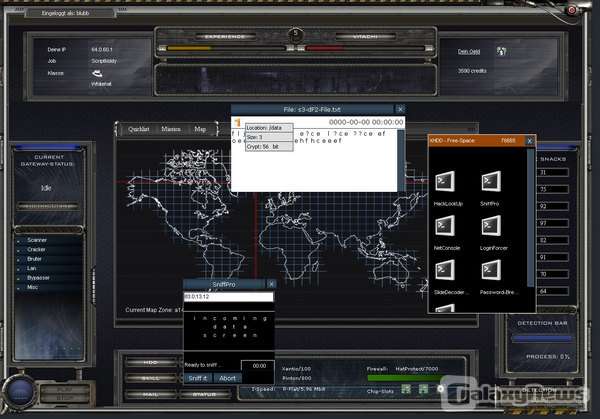Image resolution: width=600 pixels, height=419 pixels.
Task: Open the HDD panel button
Action: [151, 362]
